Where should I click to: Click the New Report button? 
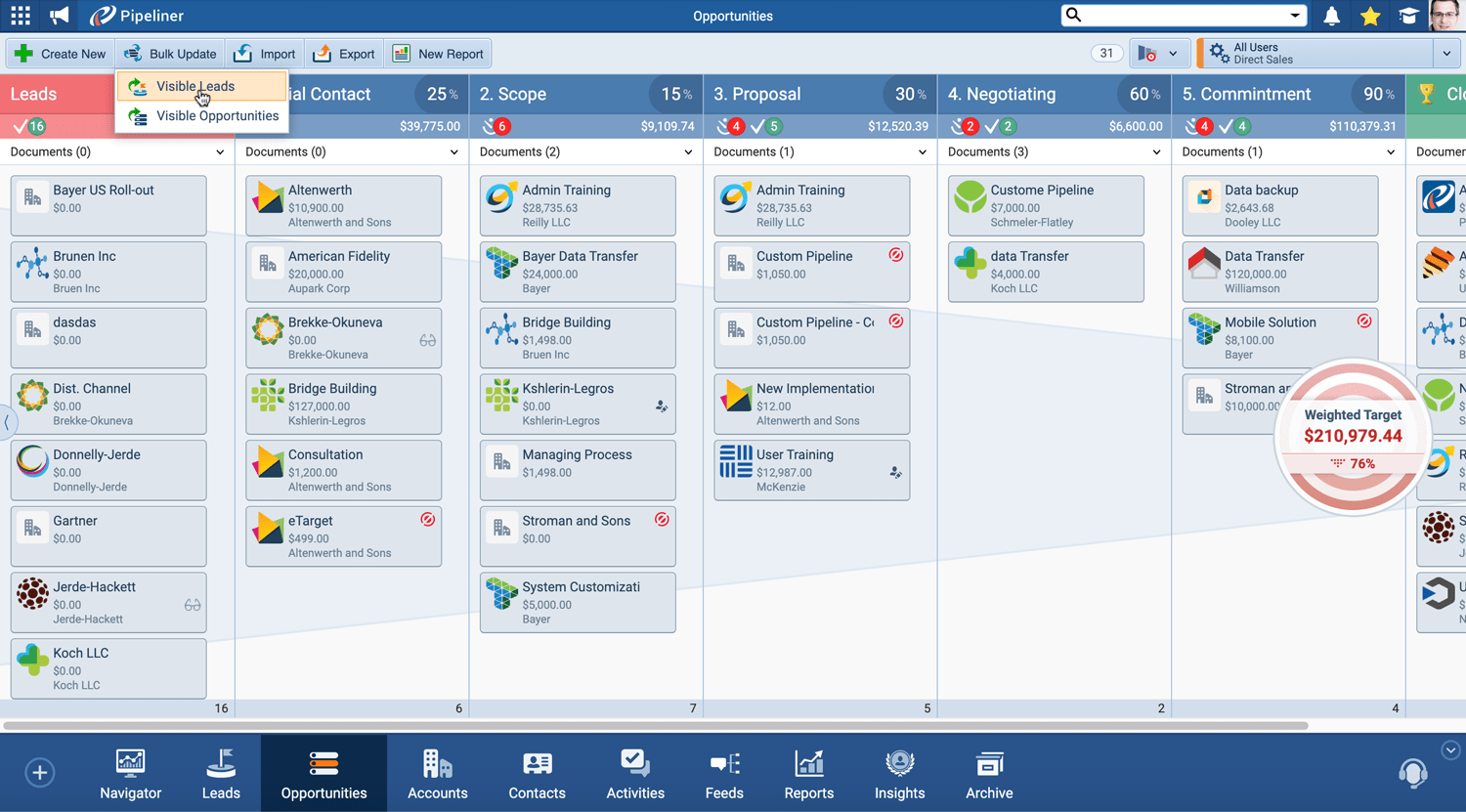[x=438, y=54]
